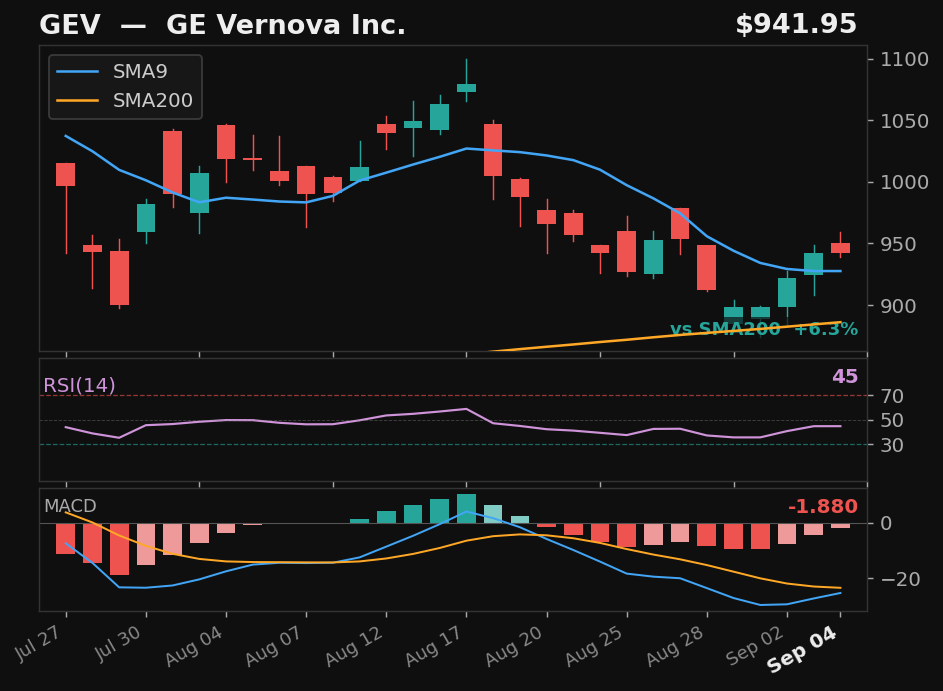Click the 1000 price axis label
The width and height of the screenshot is (943, 691).
point(905,182)
